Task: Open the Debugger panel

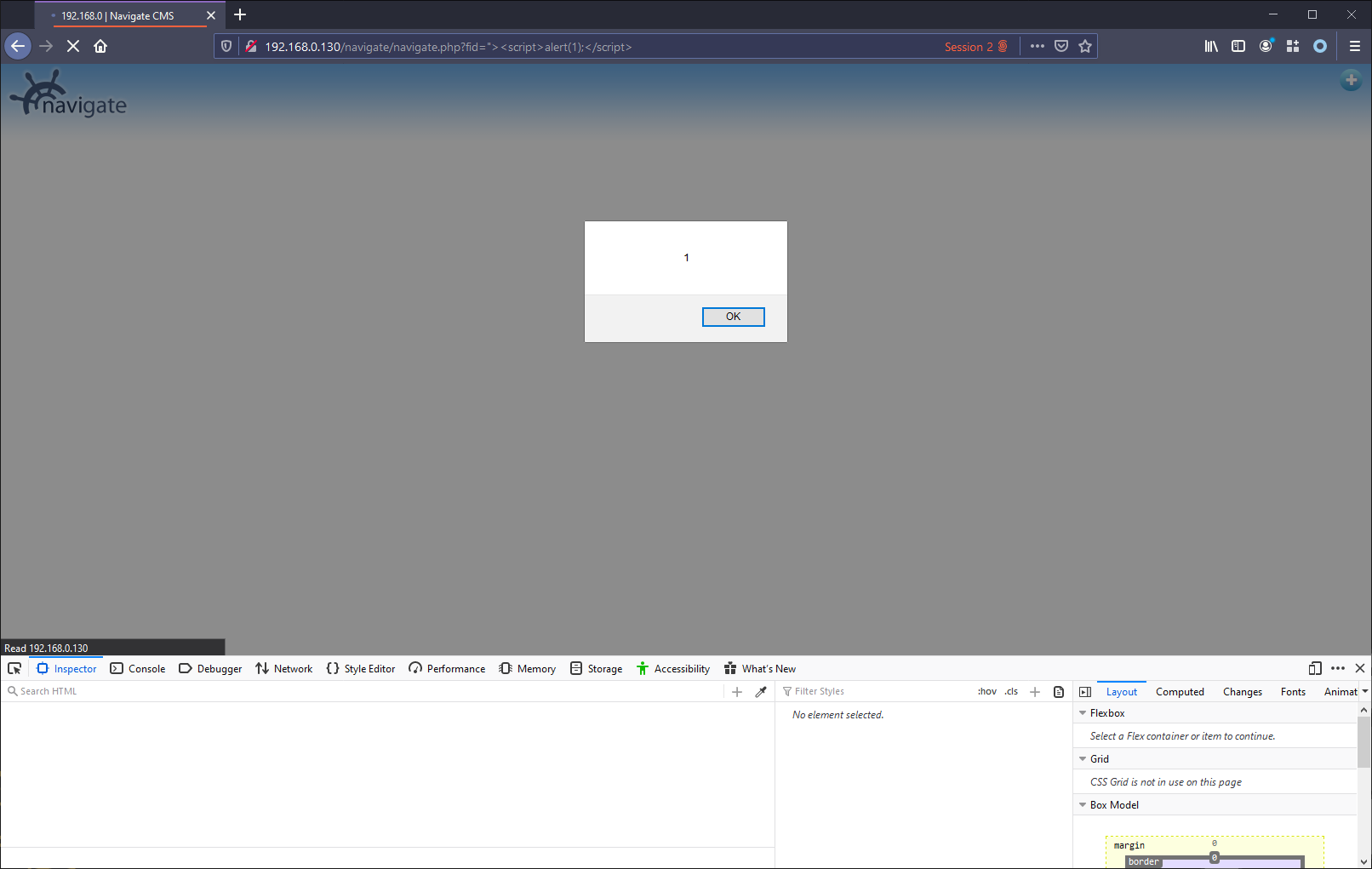Action: pyautogui.click(x=210, y=668)
